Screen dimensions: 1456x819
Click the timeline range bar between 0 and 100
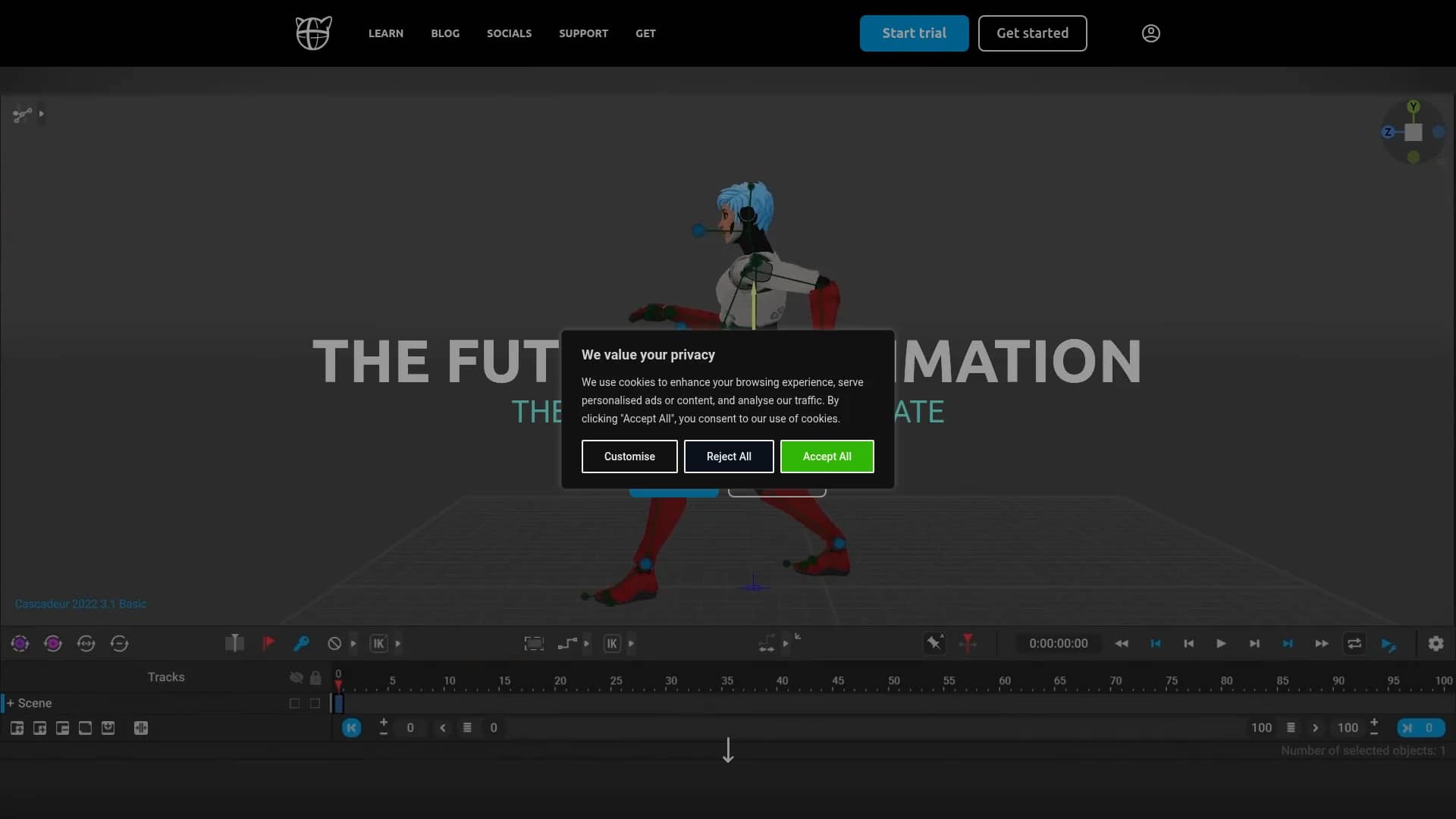876,728
